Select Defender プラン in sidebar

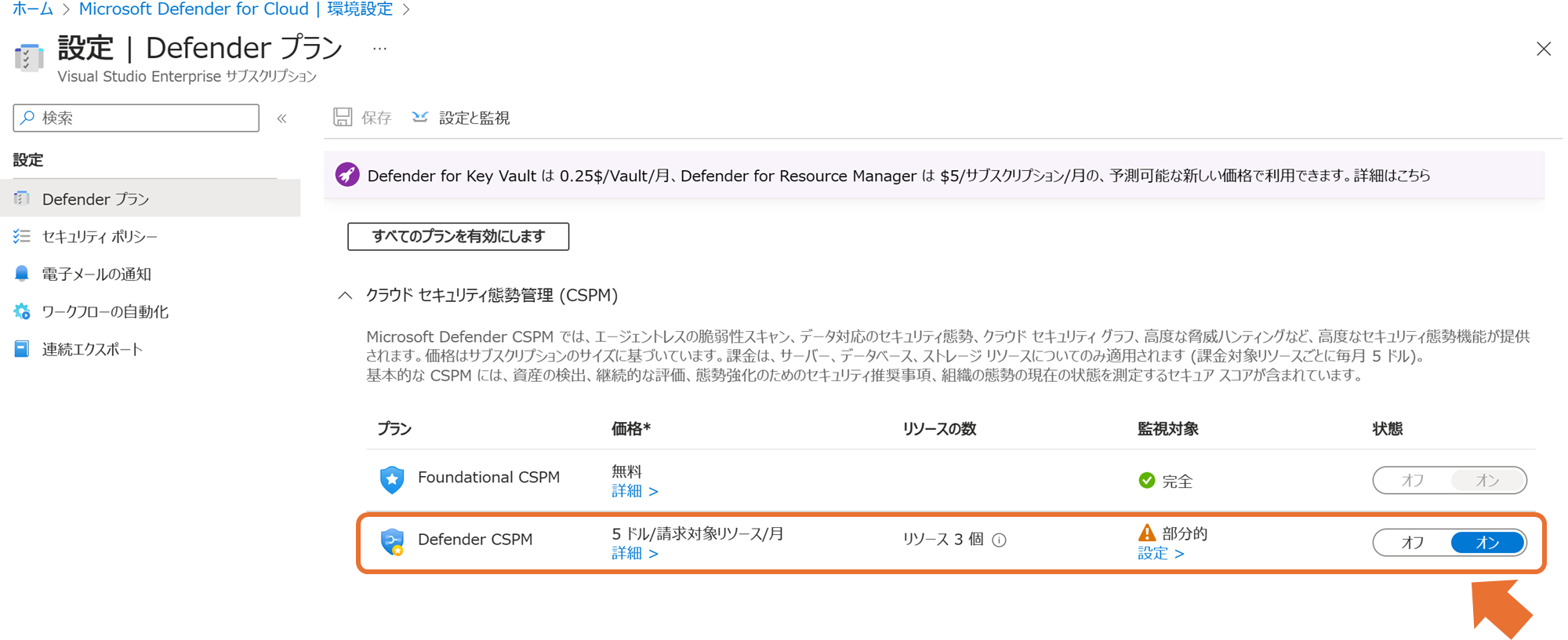pyautogui.click(x=151, y=198)
